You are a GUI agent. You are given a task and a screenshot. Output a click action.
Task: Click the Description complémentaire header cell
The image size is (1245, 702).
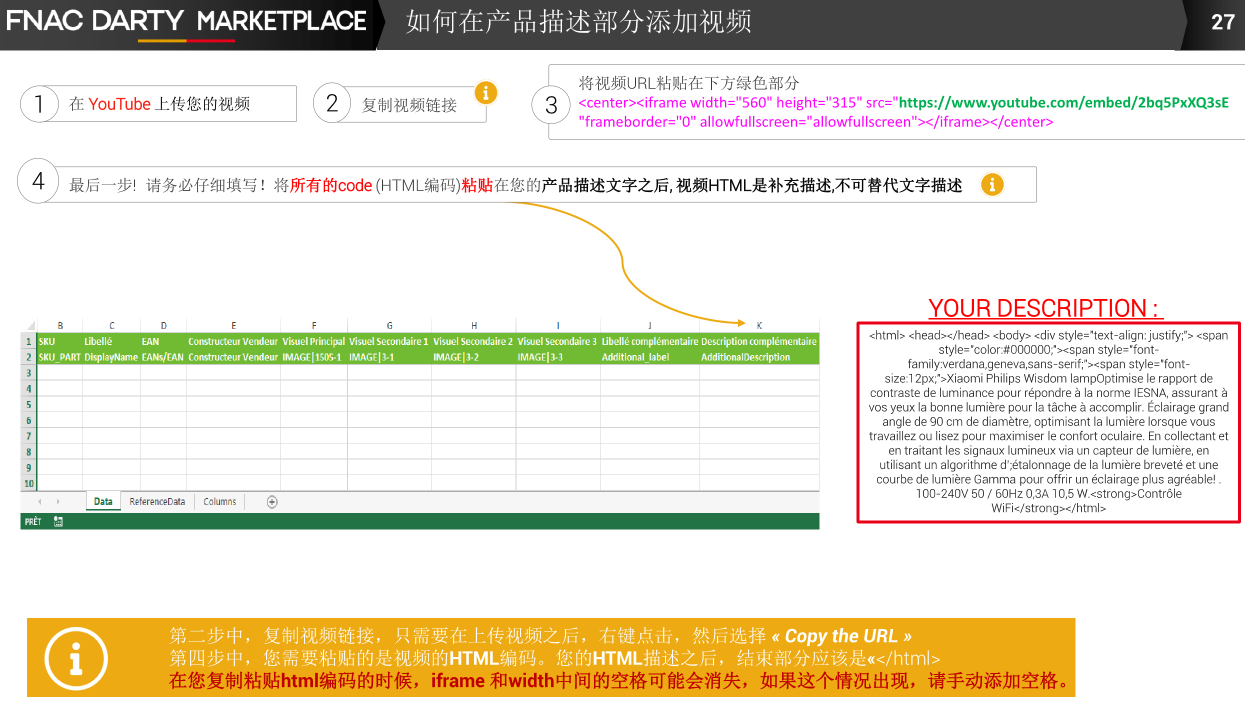tap(758, 341)
